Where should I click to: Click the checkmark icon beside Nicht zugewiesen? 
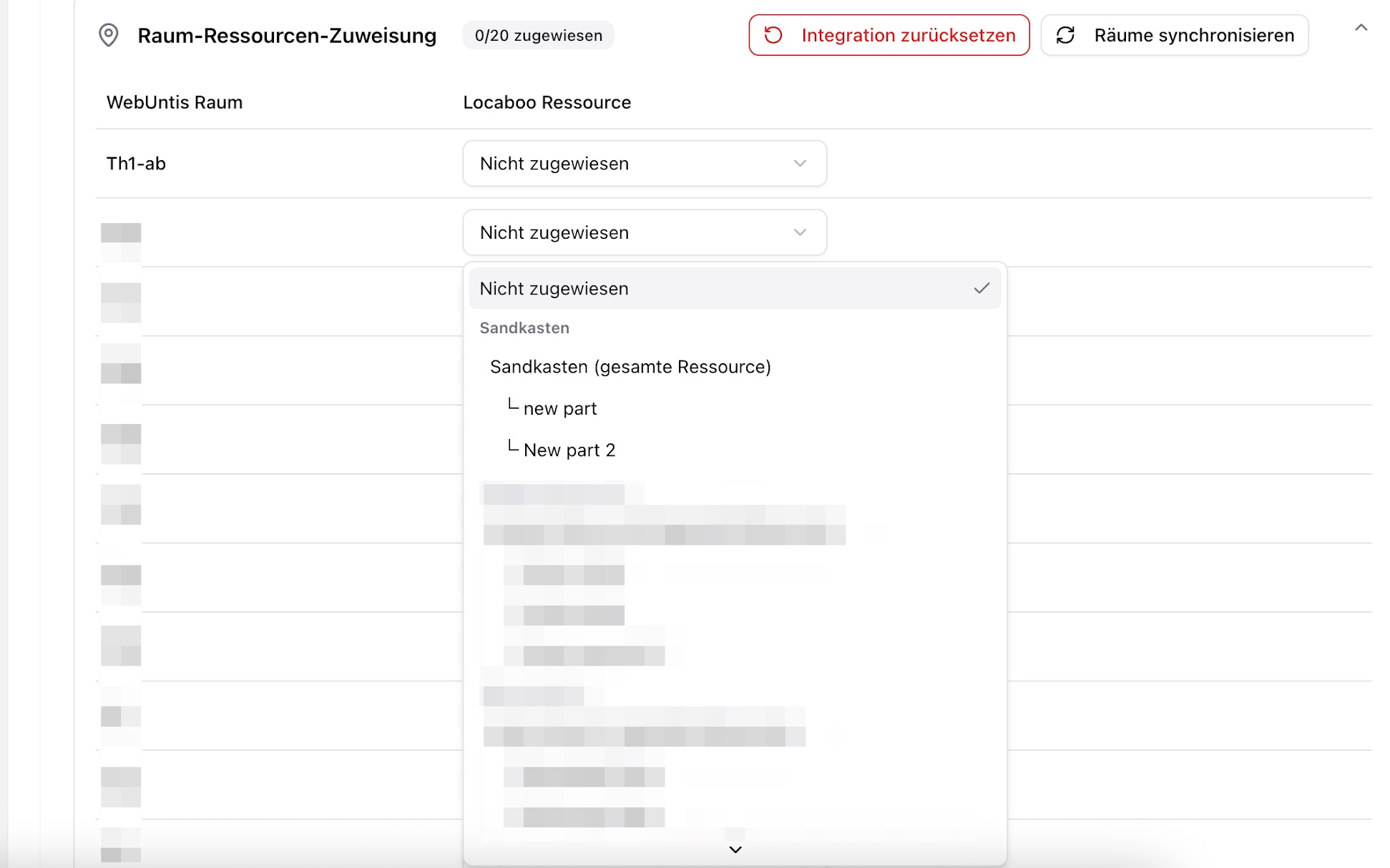982,288
